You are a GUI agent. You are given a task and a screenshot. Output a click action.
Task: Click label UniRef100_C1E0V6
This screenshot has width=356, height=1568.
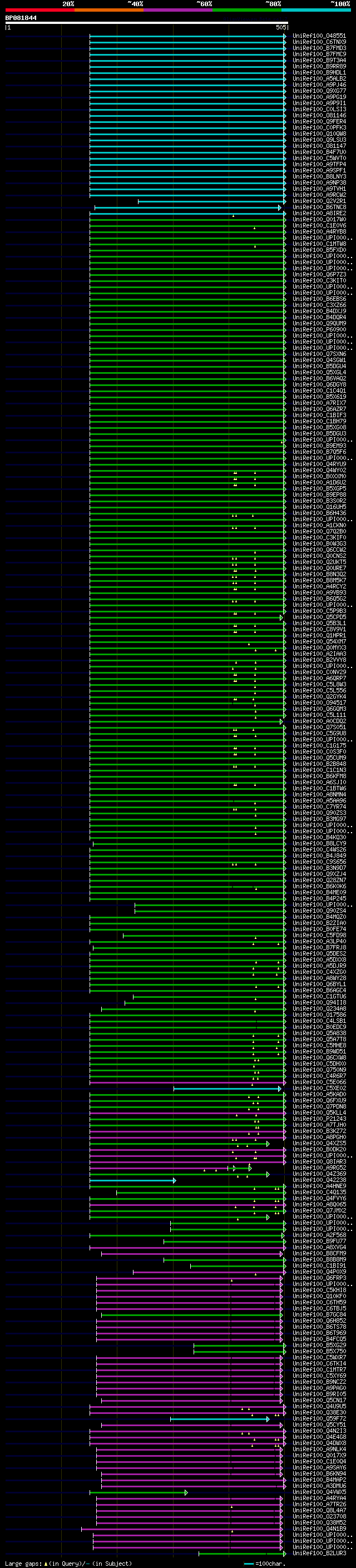pos(319,226)
